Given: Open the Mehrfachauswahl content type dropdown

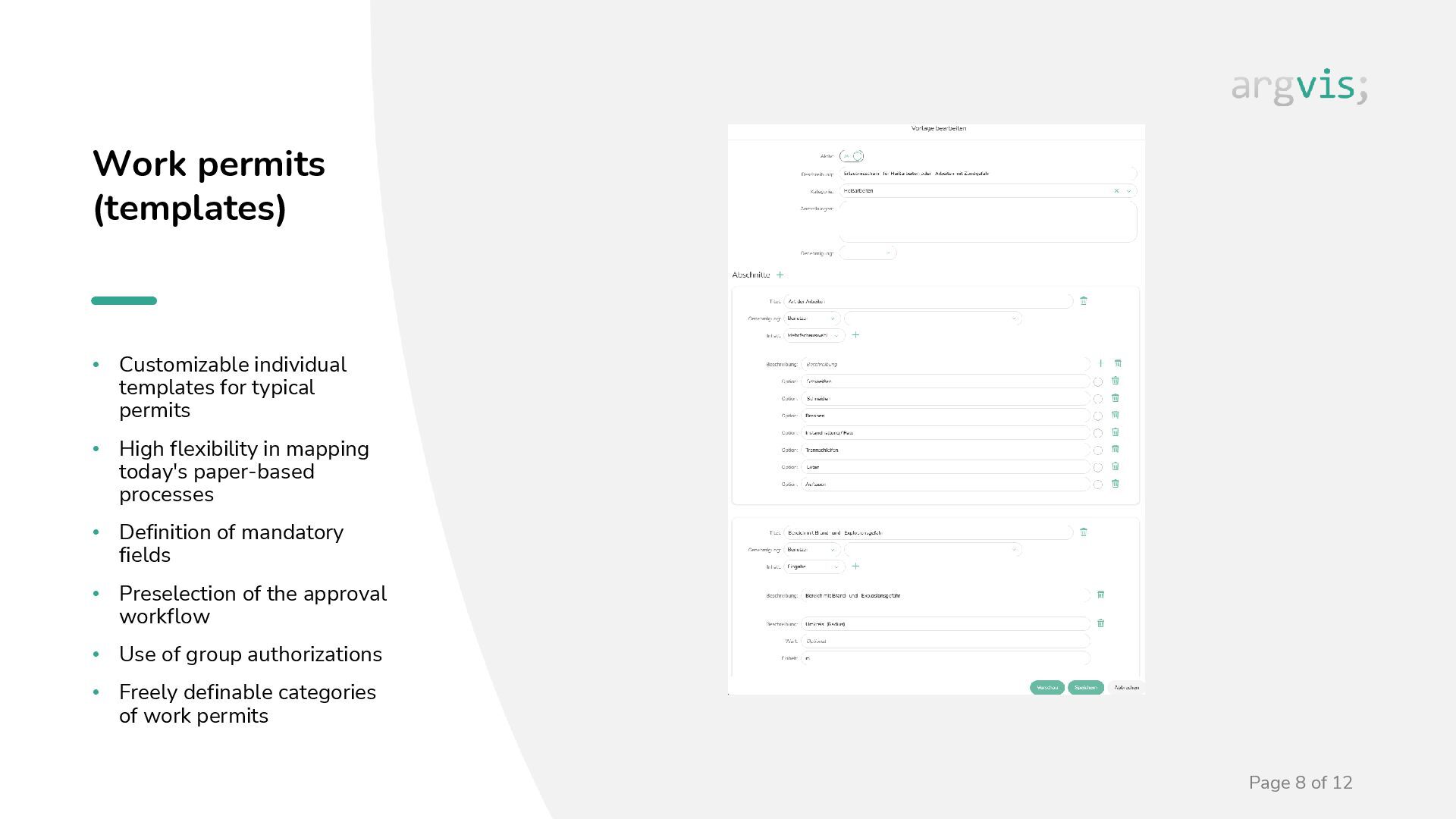Looking at the screenshot, I should (x=814, y=335).
